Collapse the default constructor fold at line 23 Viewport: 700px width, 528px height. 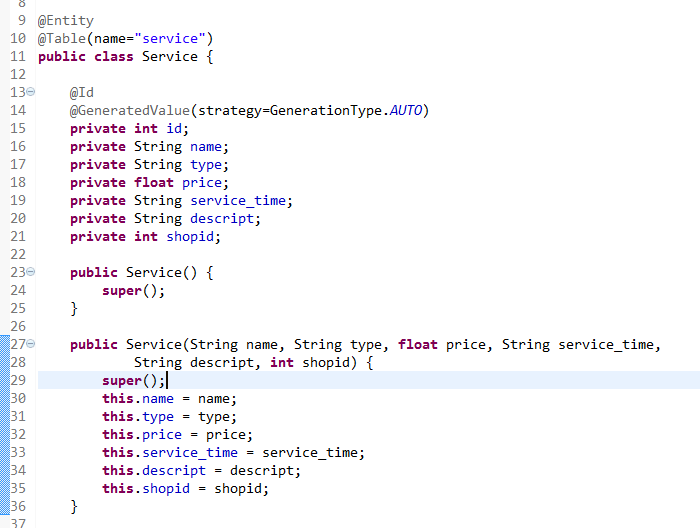point(30,272)
